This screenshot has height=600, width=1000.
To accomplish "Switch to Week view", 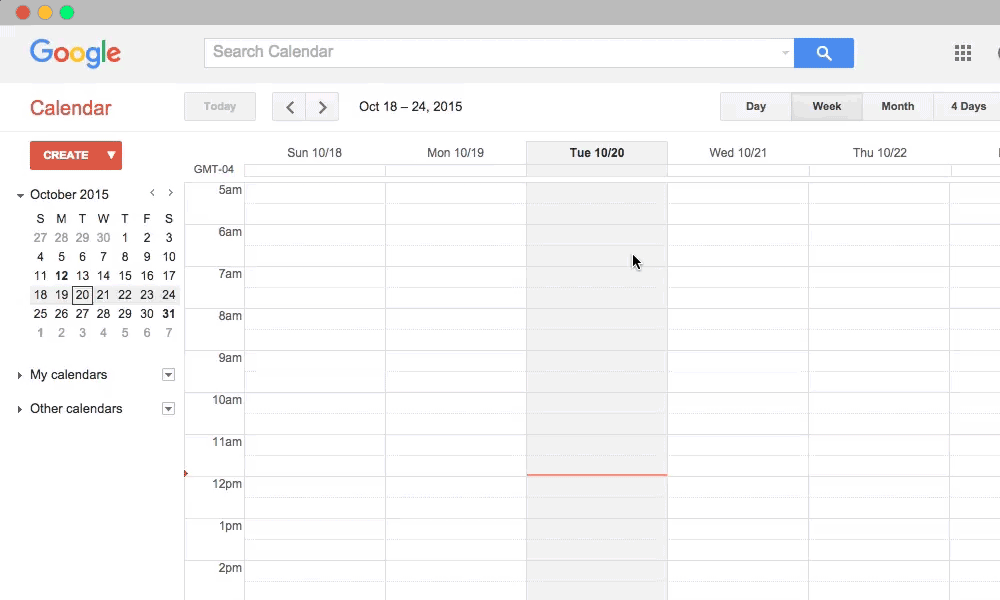I will pos(827,106).
